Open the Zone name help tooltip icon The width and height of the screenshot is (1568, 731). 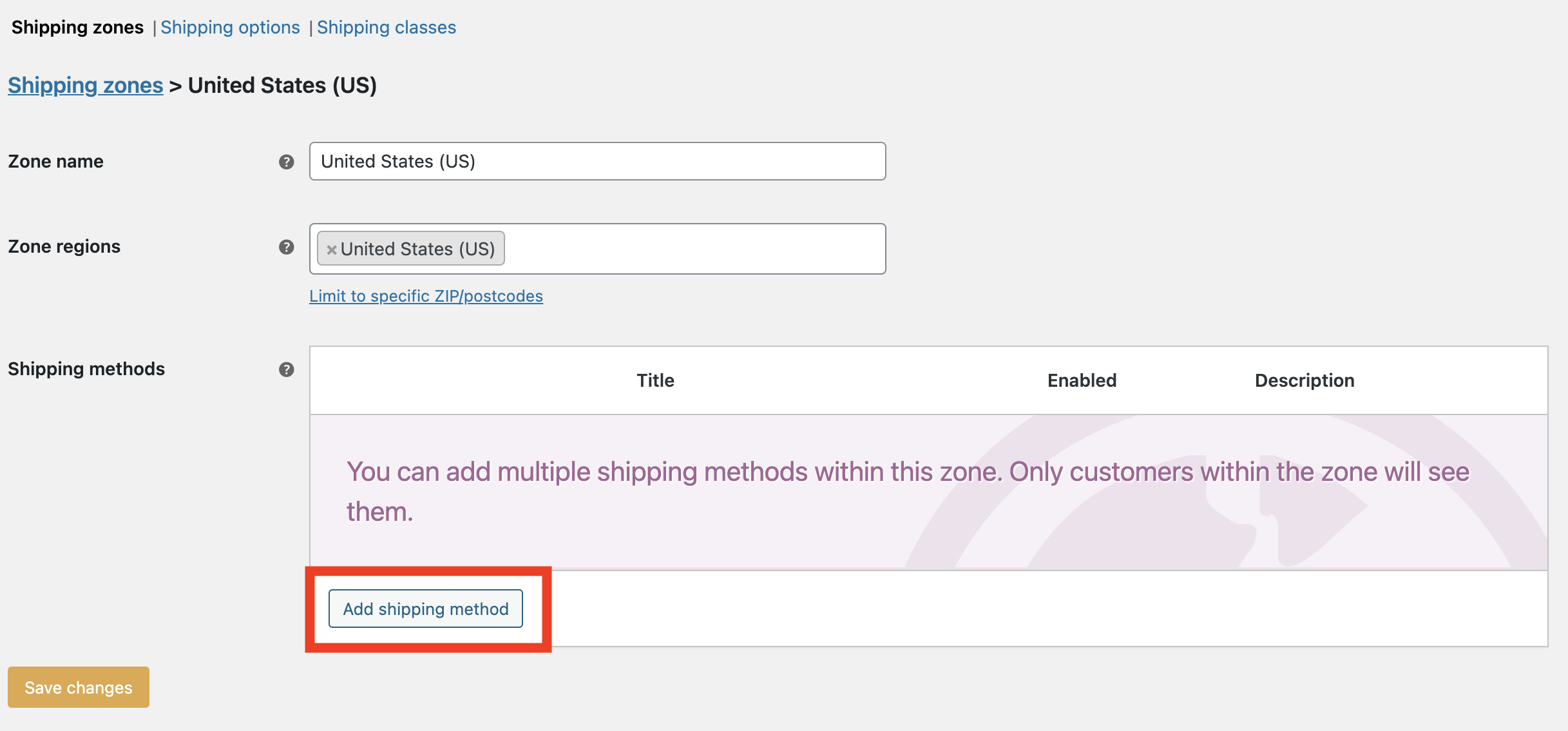[287, 162]
